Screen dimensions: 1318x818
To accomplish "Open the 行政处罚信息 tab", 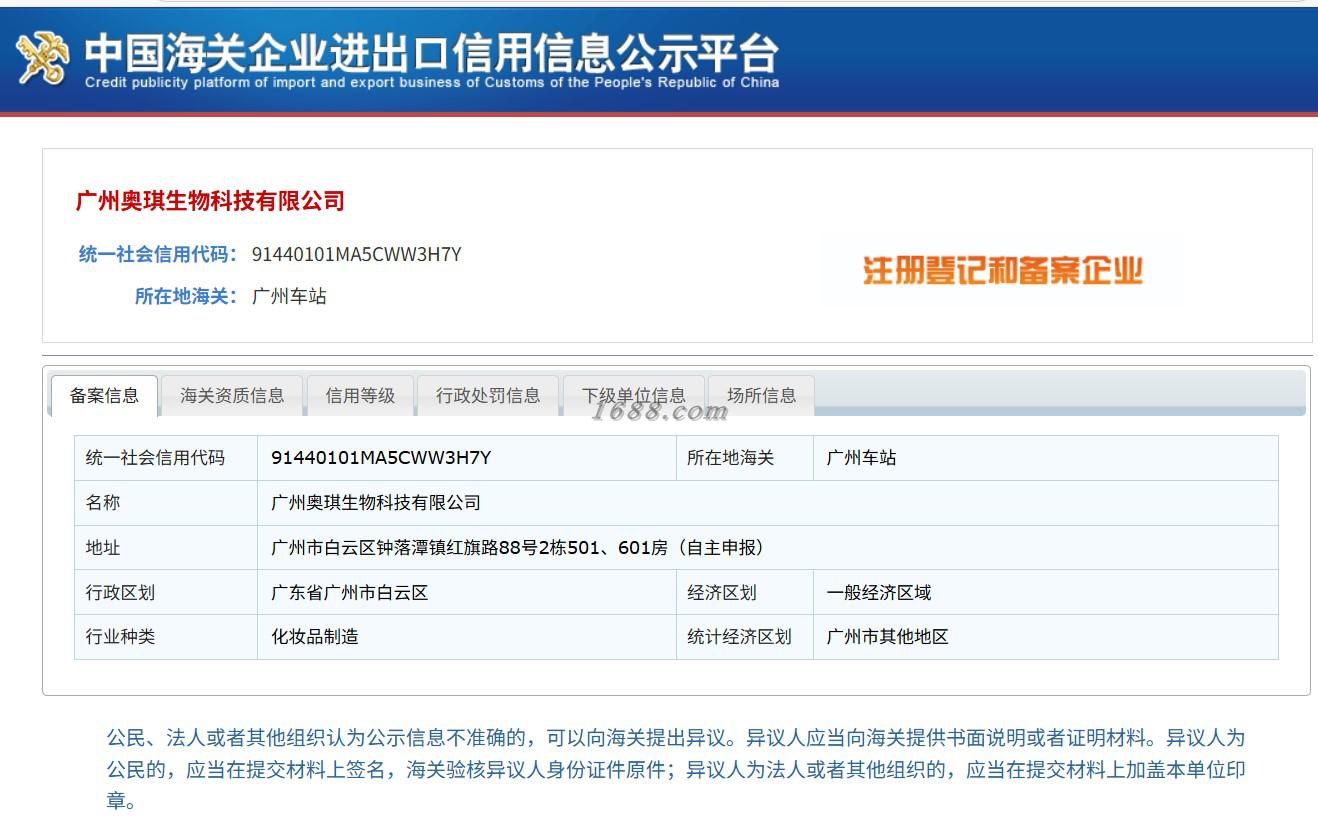I will pos(488,396).
